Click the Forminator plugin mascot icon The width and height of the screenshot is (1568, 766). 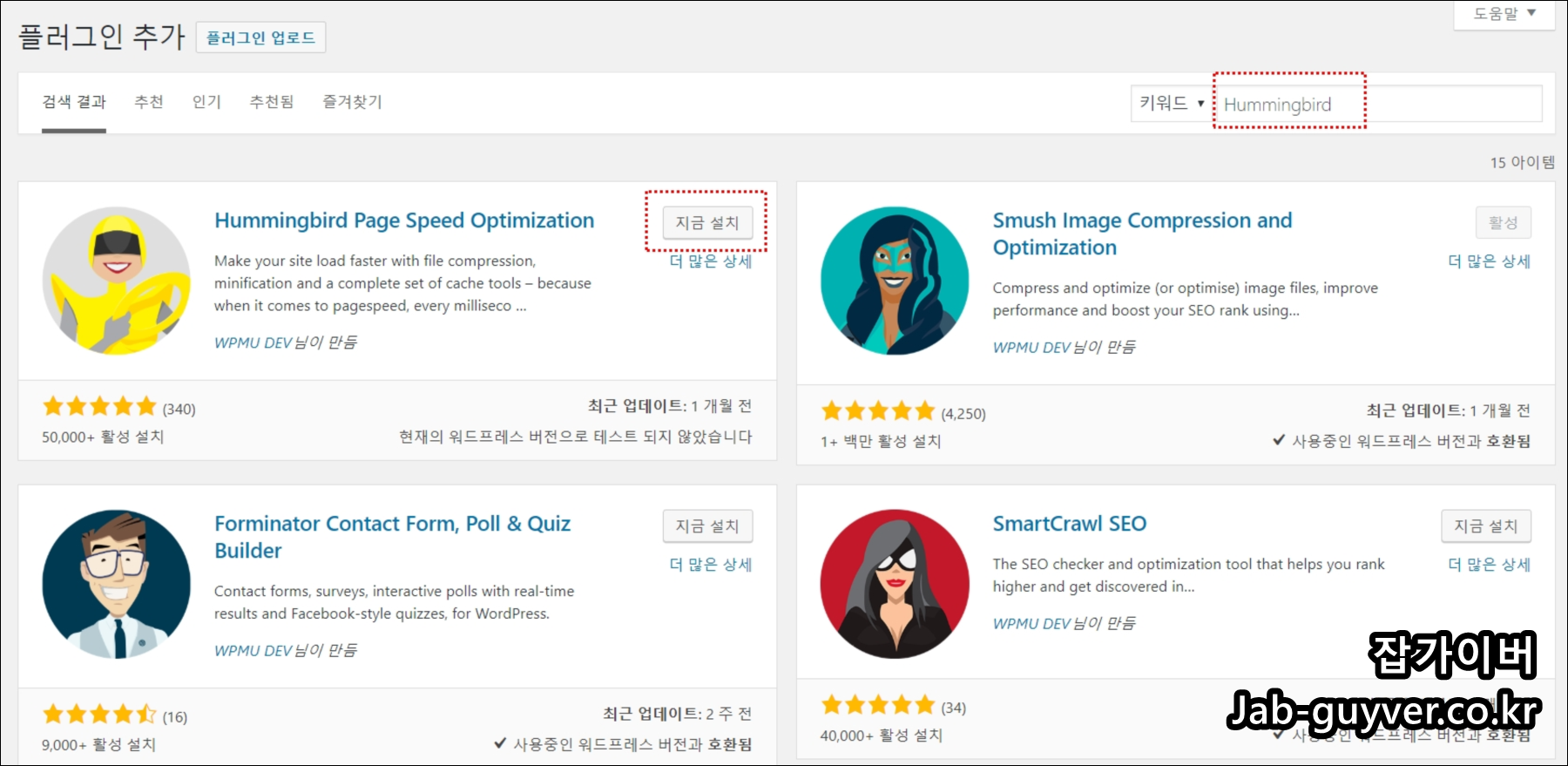click(116, 584)
